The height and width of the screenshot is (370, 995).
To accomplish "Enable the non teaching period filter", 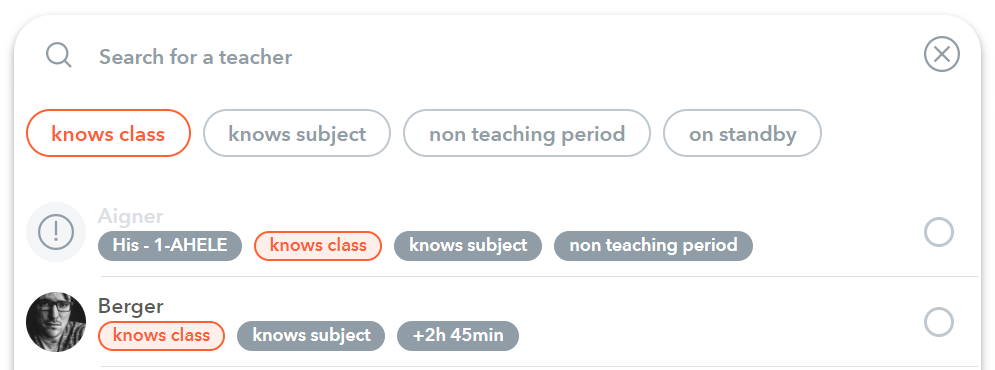I will (x=527, y=133).
